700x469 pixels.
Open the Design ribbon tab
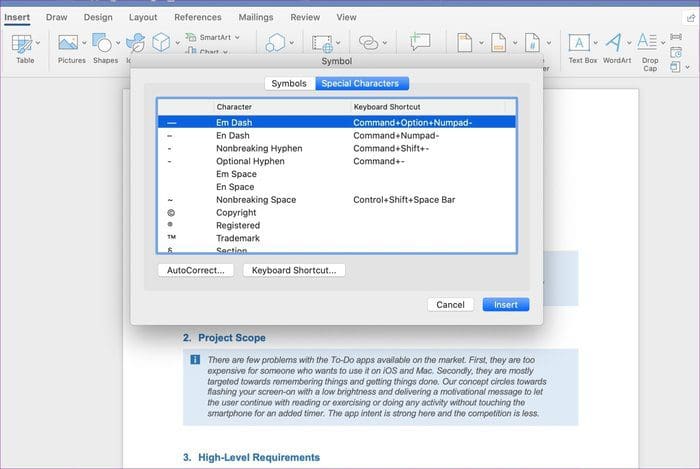[x=98, y=17]
